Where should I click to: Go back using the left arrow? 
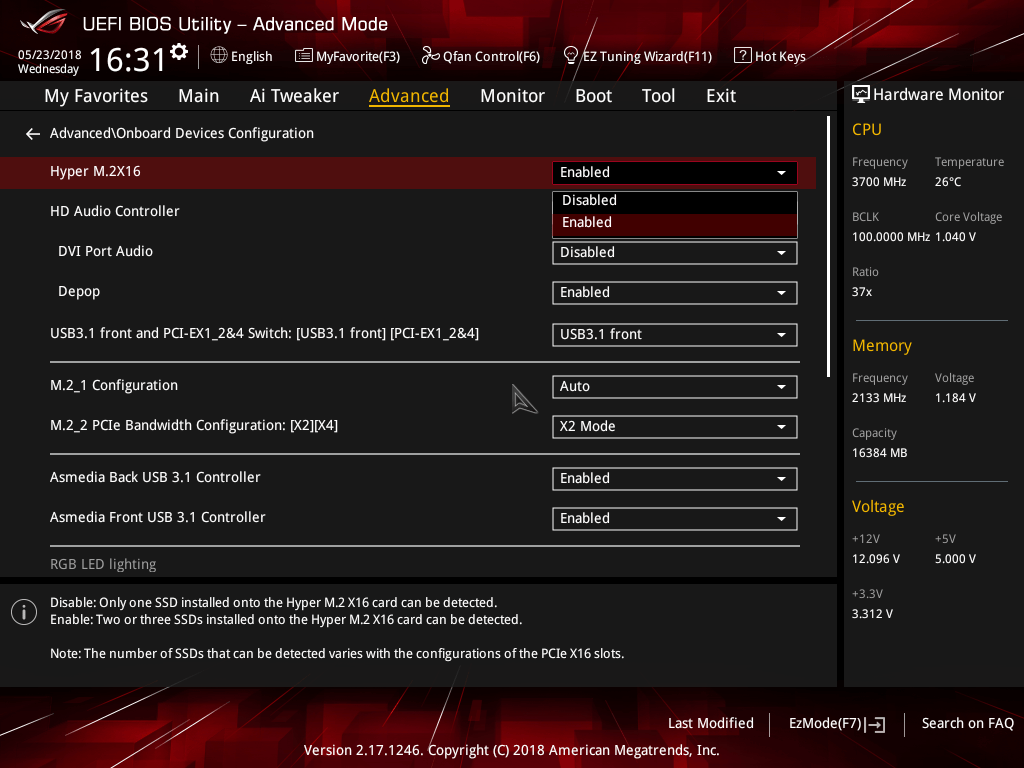coord(32,133)
